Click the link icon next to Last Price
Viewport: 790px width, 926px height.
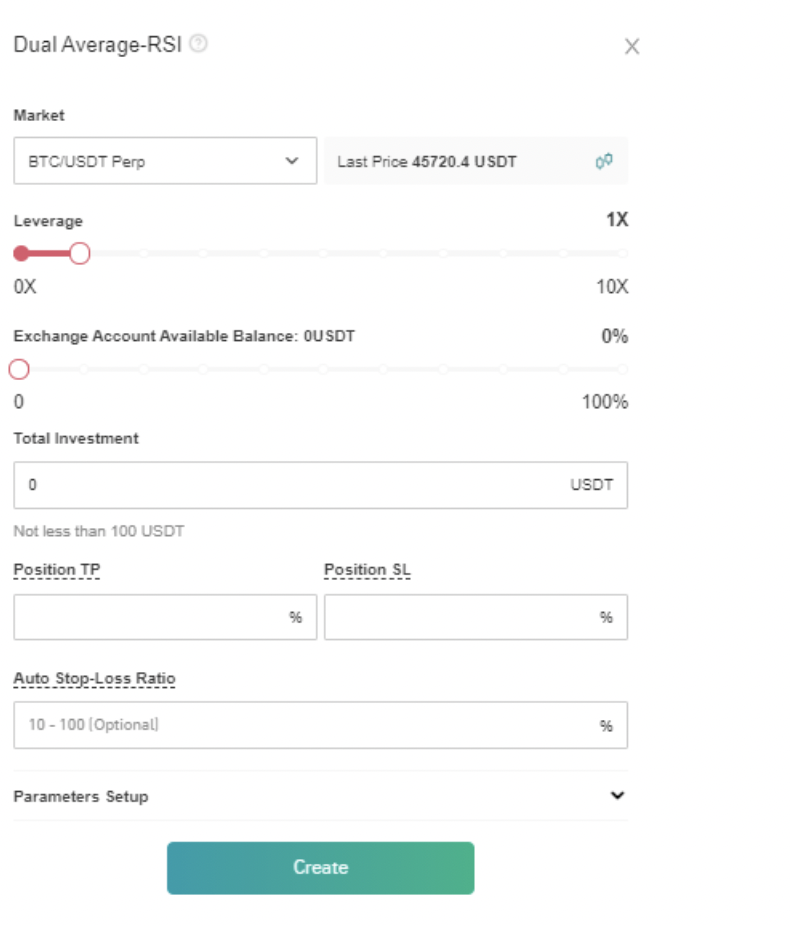[603, 161]
